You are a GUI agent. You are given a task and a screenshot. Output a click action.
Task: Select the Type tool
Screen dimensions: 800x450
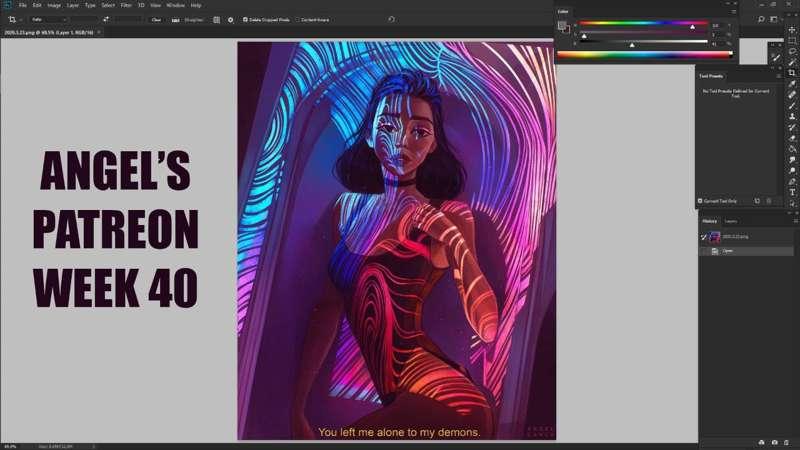792,192
